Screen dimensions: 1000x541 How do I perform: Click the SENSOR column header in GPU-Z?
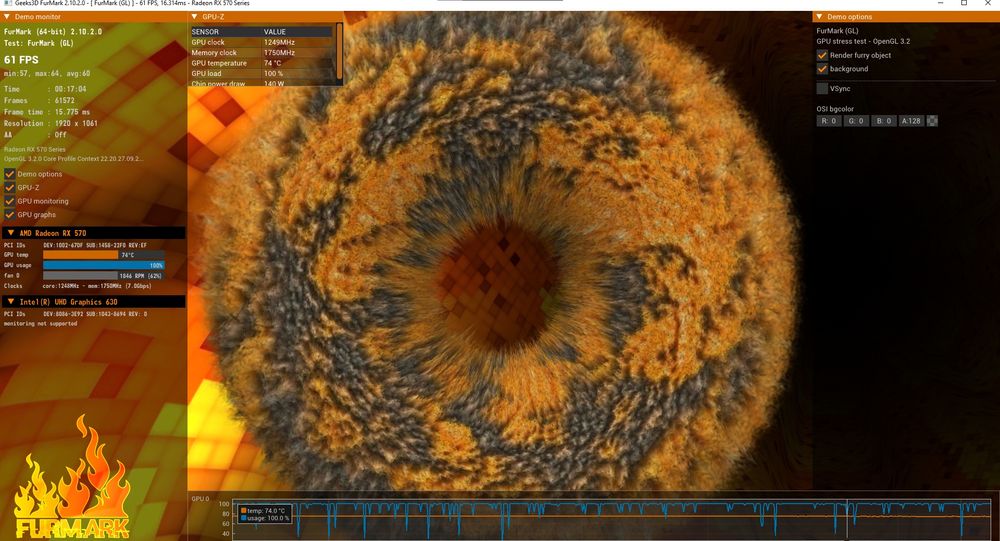(x=205, y=31)
